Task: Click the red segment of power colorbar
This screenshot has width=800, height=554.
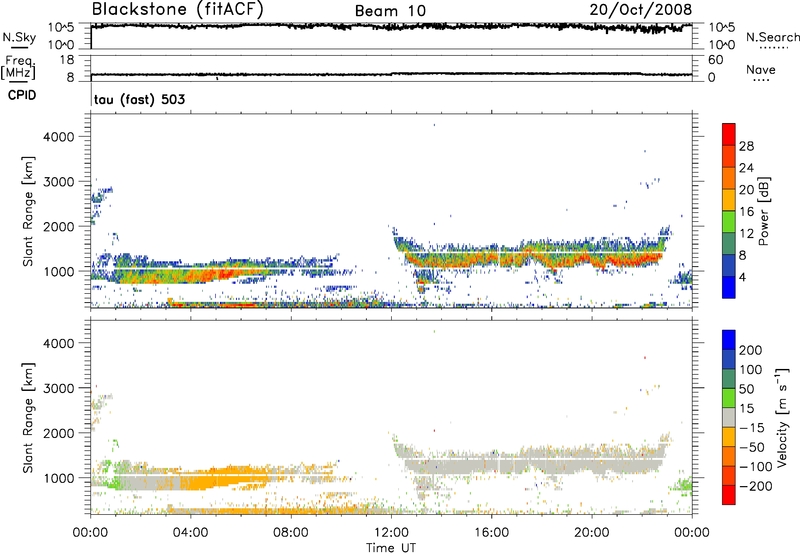Action: pyautogui.click(x=729, y=134)
